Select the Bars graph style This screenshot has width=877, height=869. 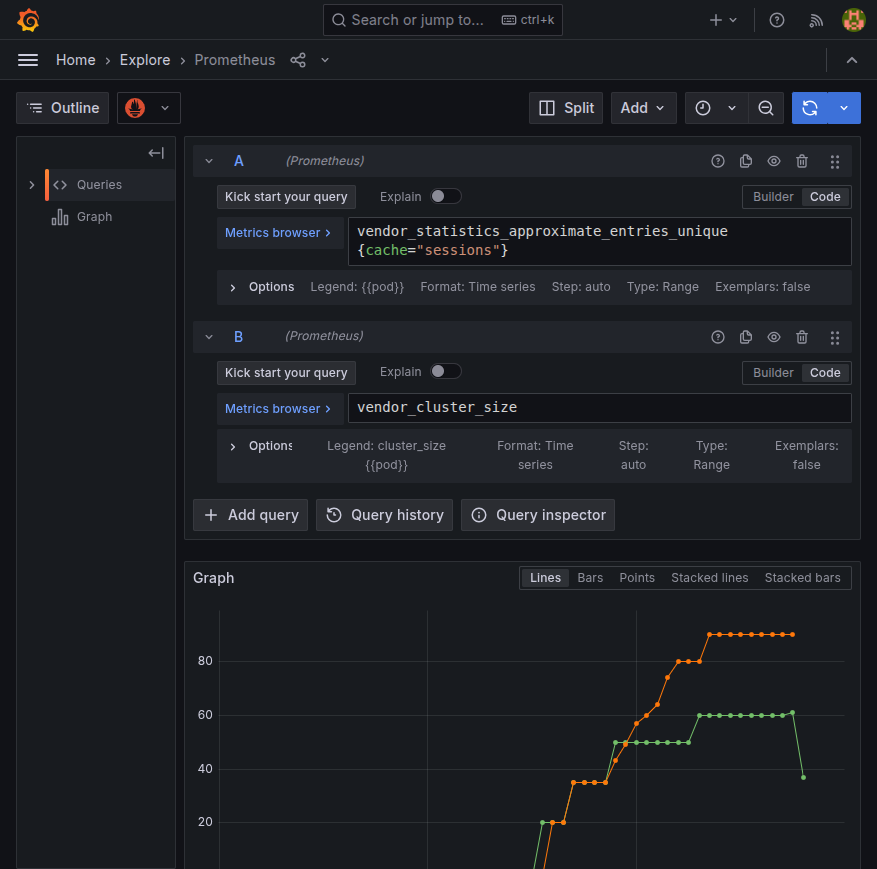click(x=590, y=578)
